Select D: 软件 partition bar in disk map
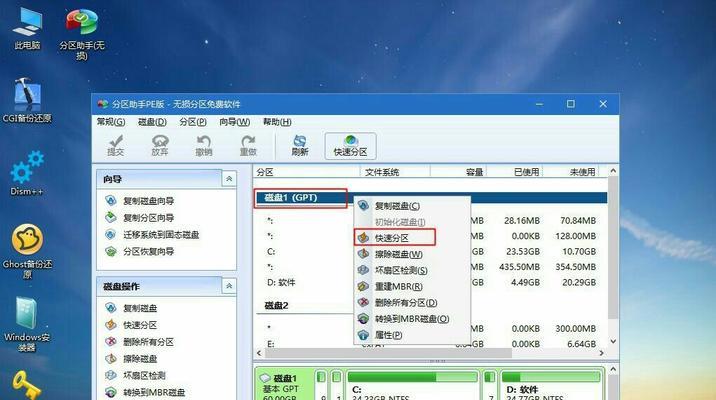This screenshot has height=400, width=716. (552, 385)
